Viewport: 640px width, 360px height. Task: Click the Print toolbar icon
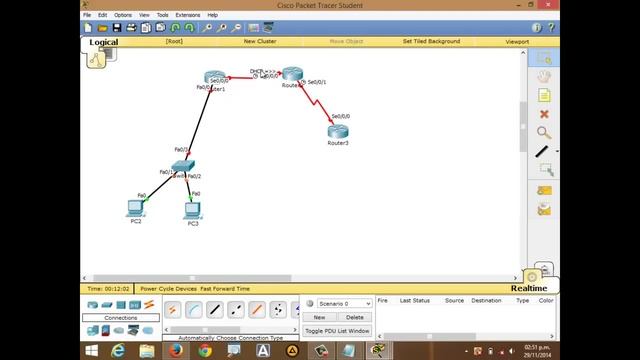(131, 28)
